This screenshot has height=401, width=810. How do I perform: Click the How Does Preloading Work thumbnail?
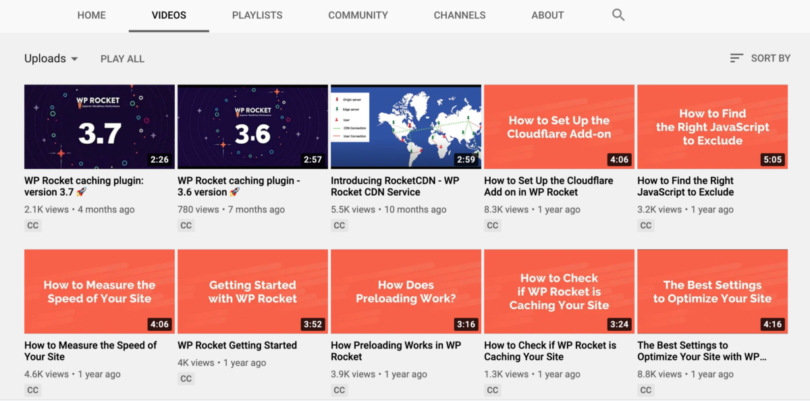[406, 291]
